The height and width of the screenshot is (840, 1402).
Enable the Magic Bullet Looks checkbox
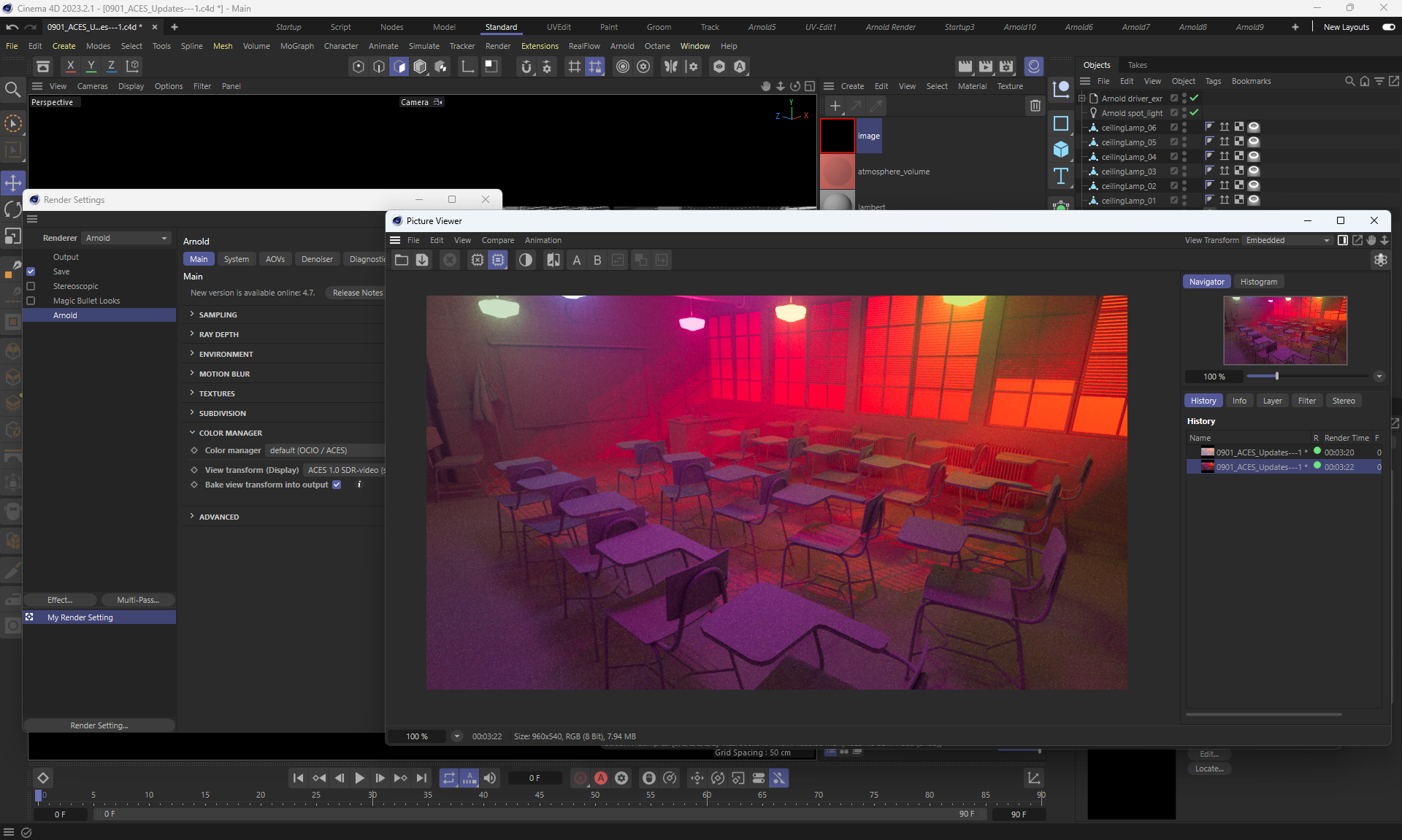pyautogui.click(x=31, y=301)
